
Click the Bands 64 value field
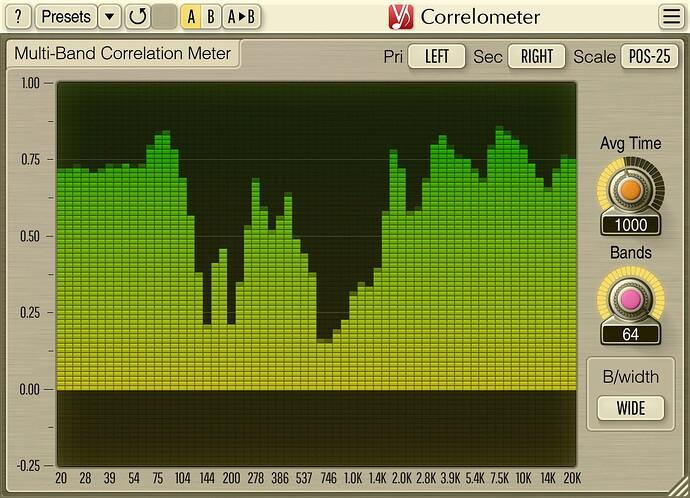pos(630,334)
